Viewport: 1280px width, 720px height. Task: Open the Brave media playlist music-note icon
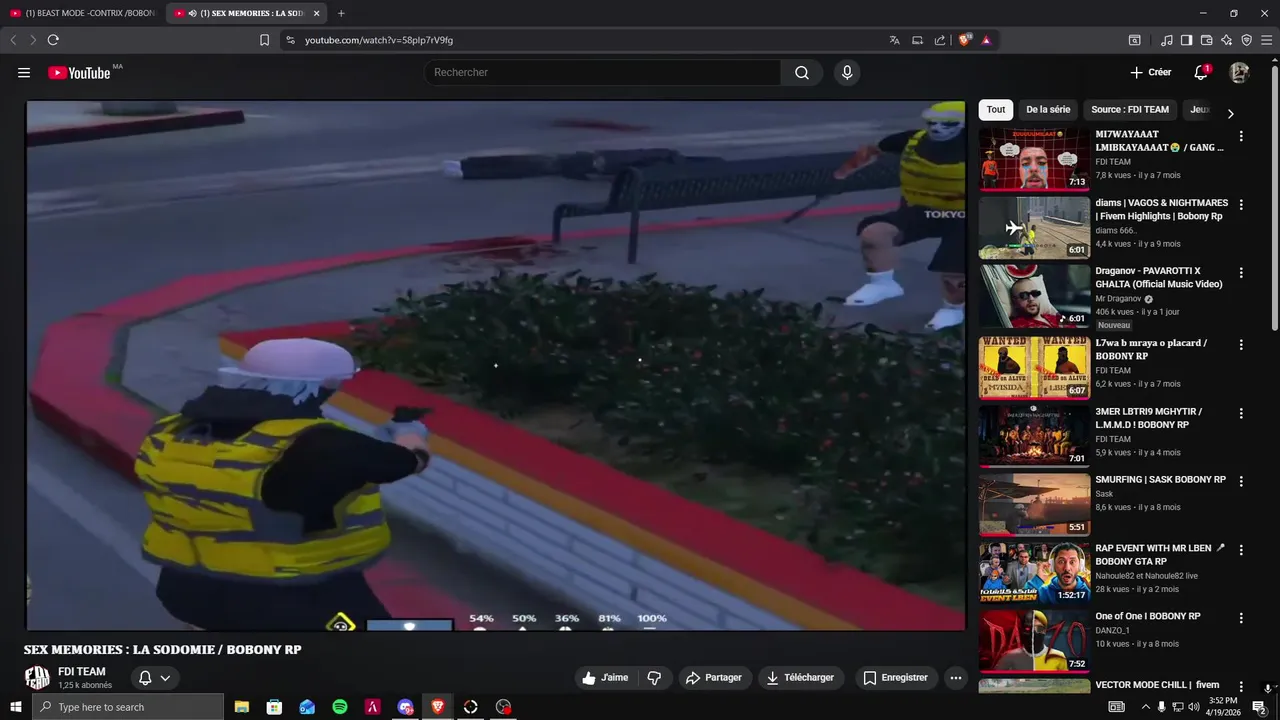1167,40
